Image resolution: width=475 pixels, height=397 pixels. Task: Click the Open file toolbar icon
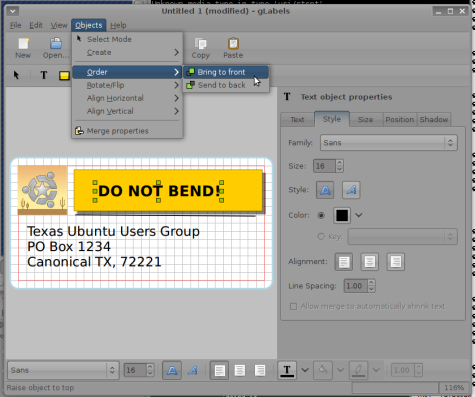pos(56,44)
